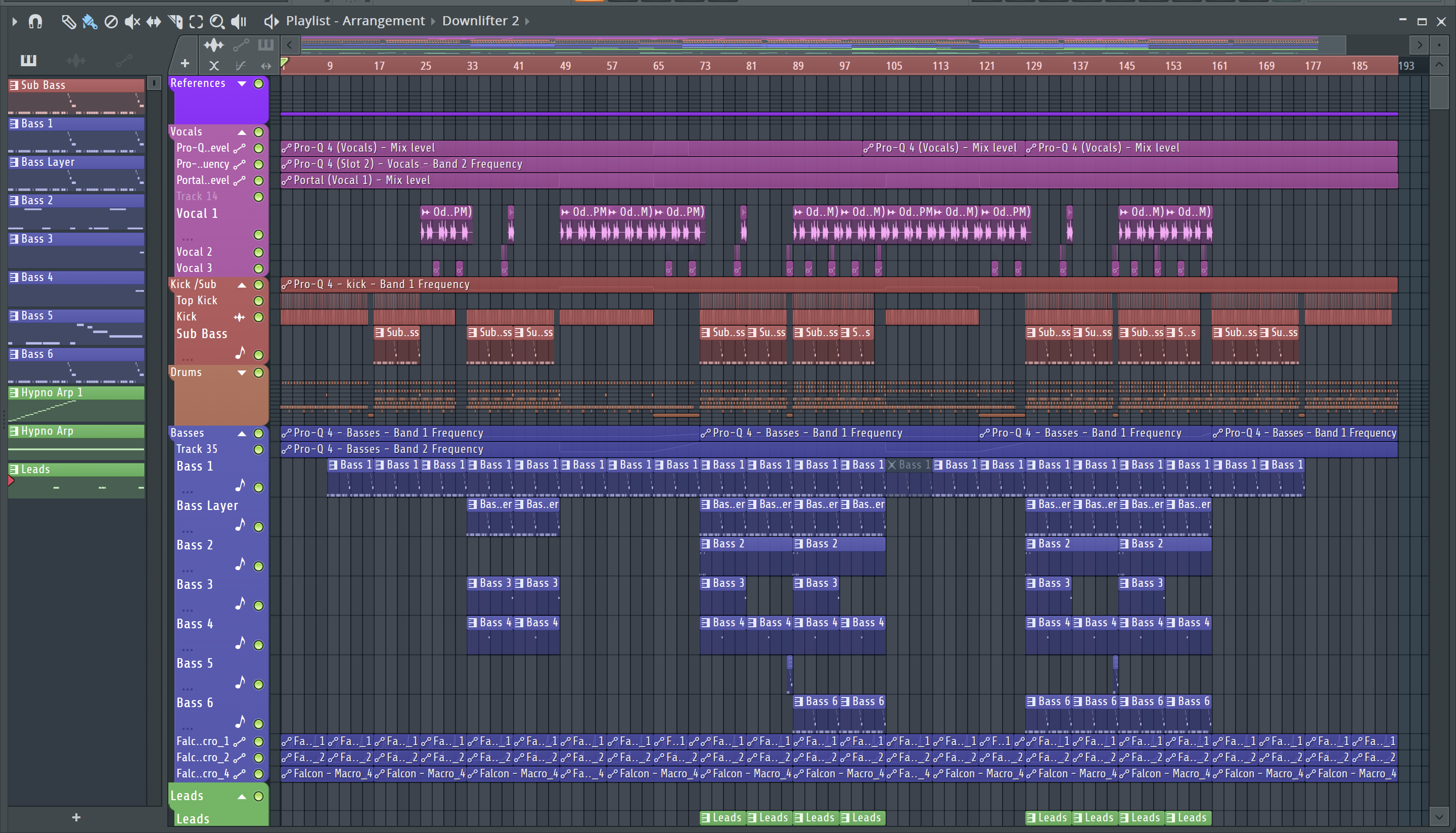
Task: Open the Downlifter 2 pattern menu
Action: [x=481, y=21]
